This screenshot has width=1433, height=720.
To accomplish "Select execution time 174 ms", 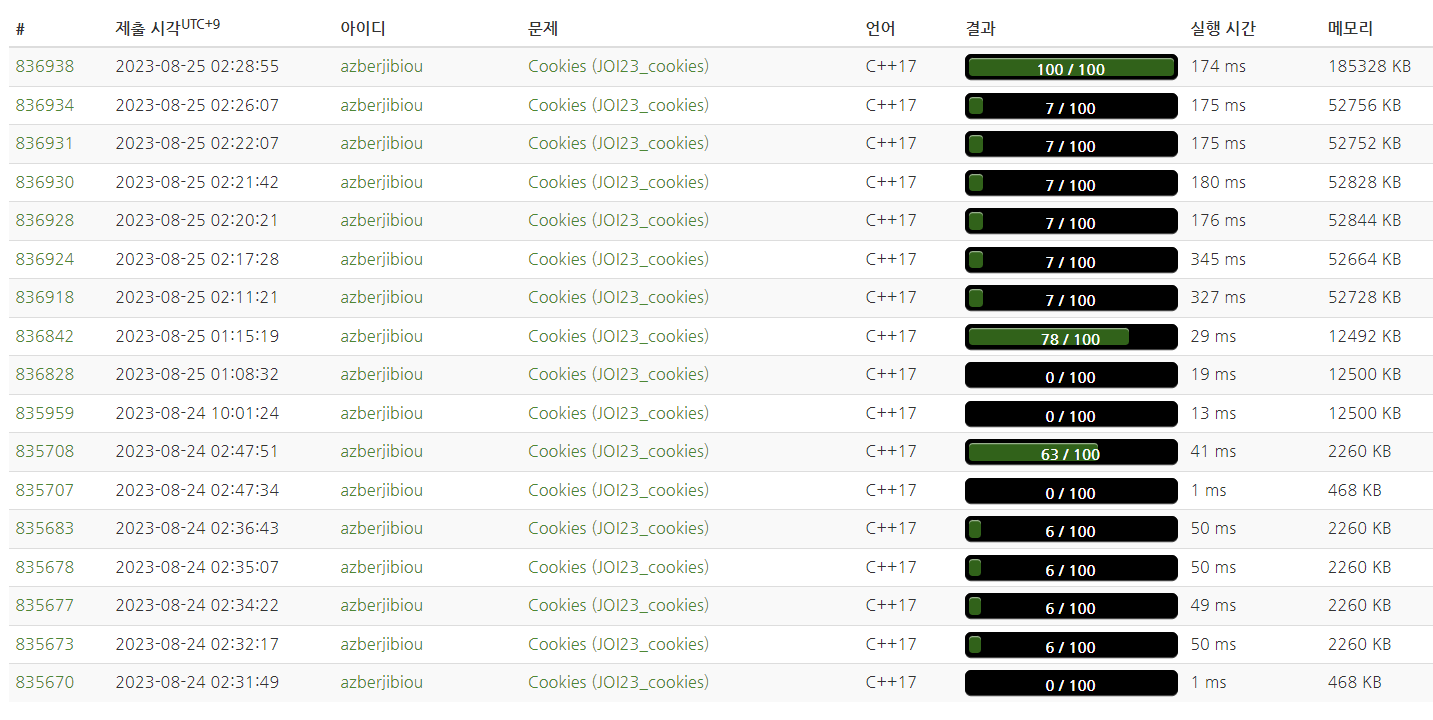I will [1218, 67].
